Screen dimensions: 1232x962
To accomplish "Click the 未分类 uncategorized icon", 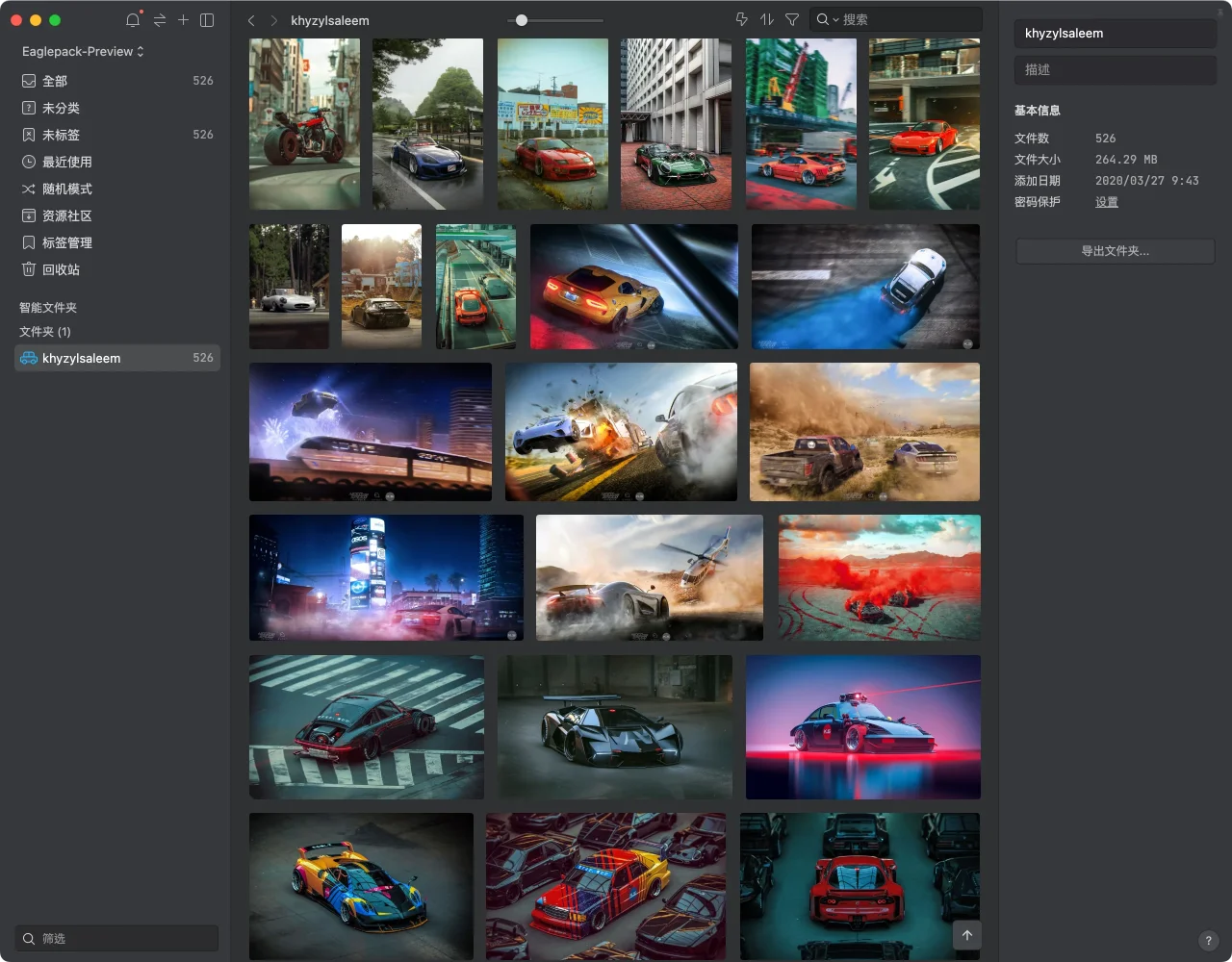I will (29, 108).
